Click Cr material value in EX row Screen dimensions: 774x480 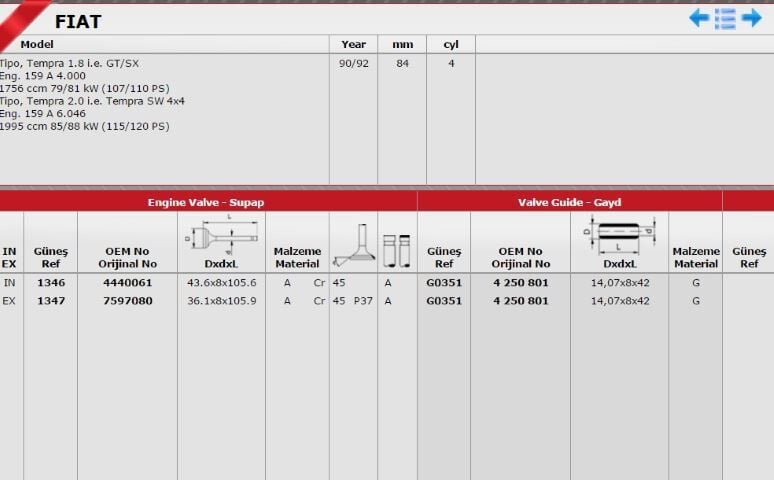pos(319,301)
